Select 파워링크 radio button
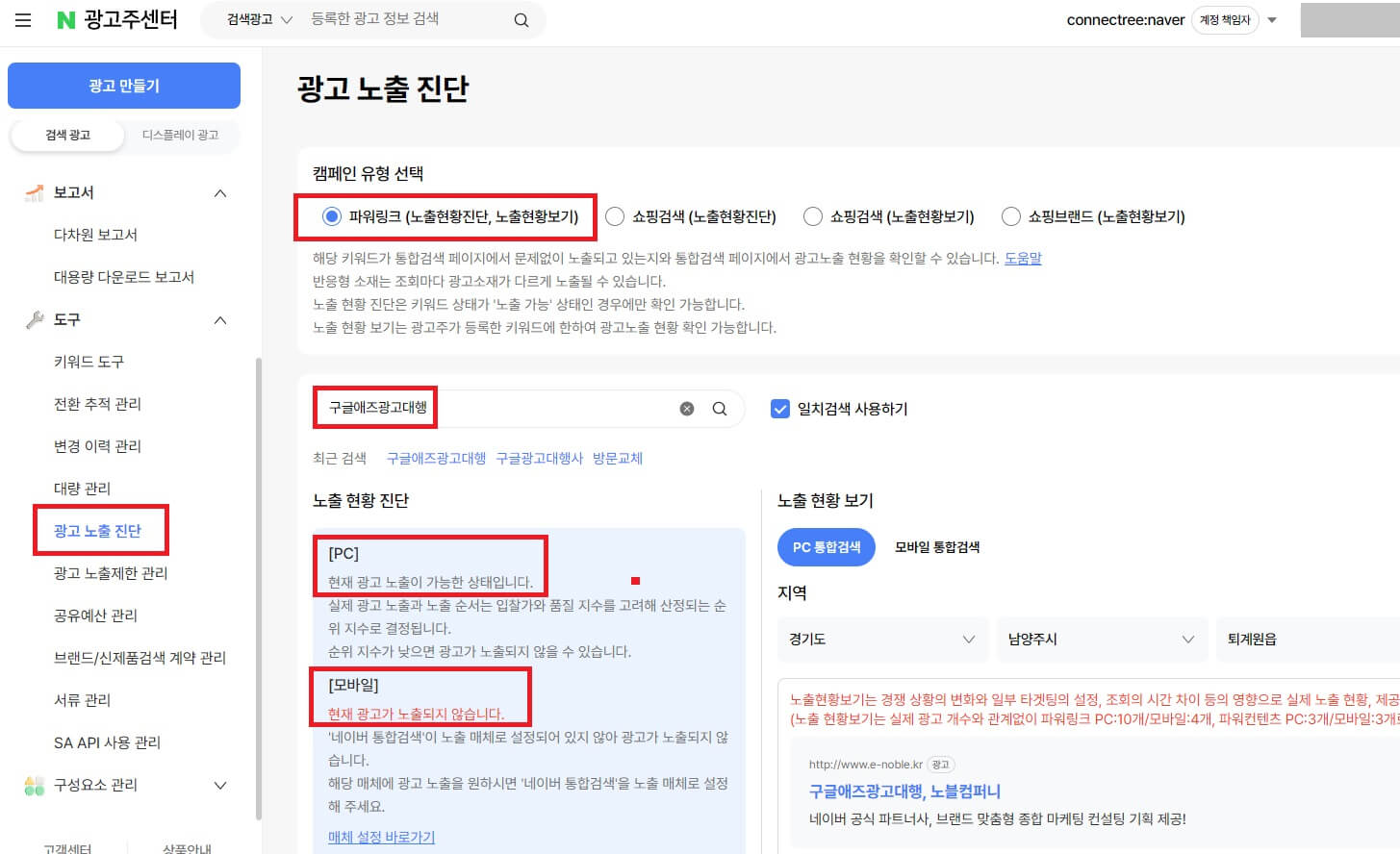This screenshot has height=854, width=1400. pyautogui.click(x=332, y=216)
